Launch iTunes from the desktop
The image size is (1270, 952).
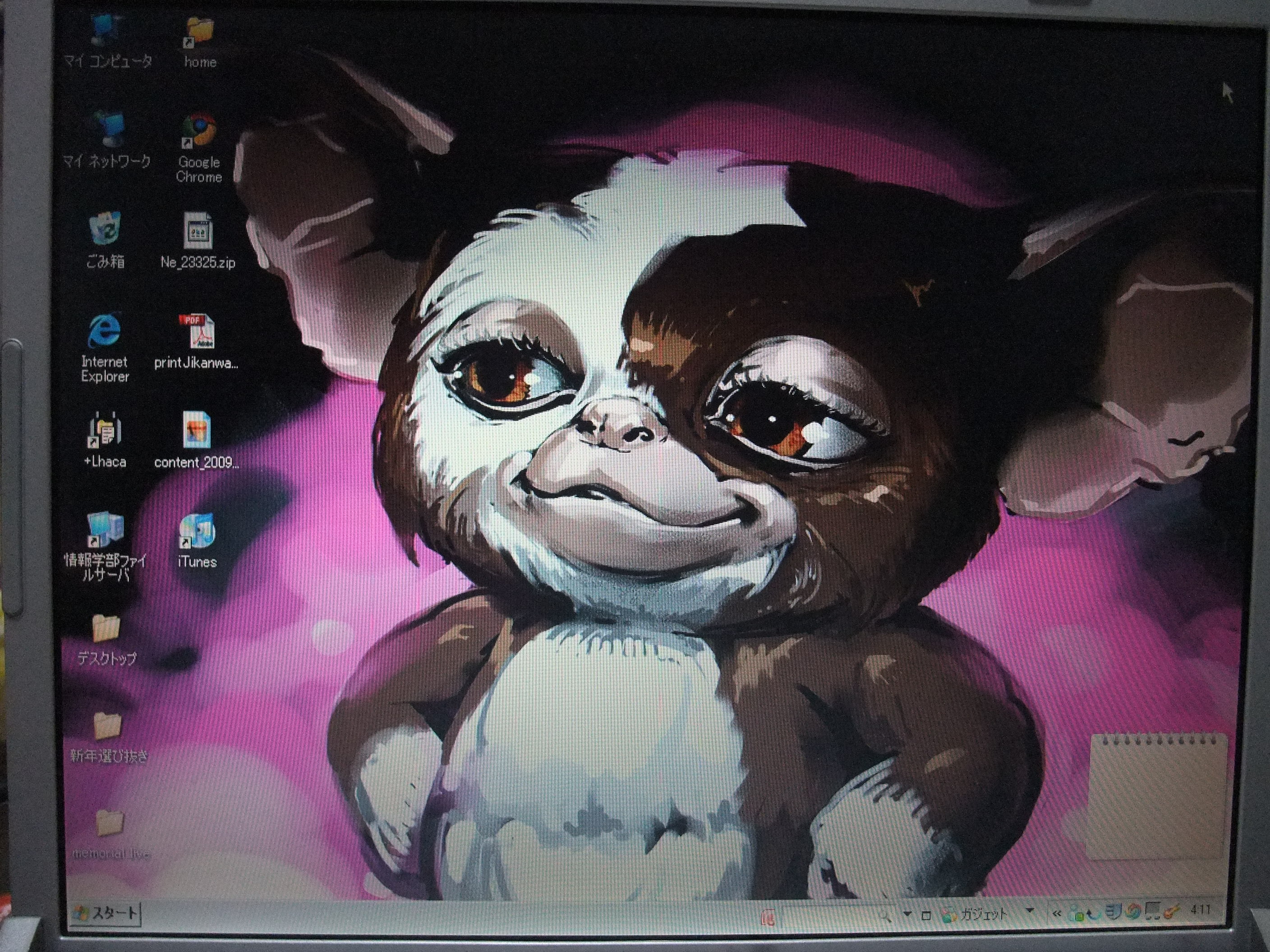click(197, 540)
